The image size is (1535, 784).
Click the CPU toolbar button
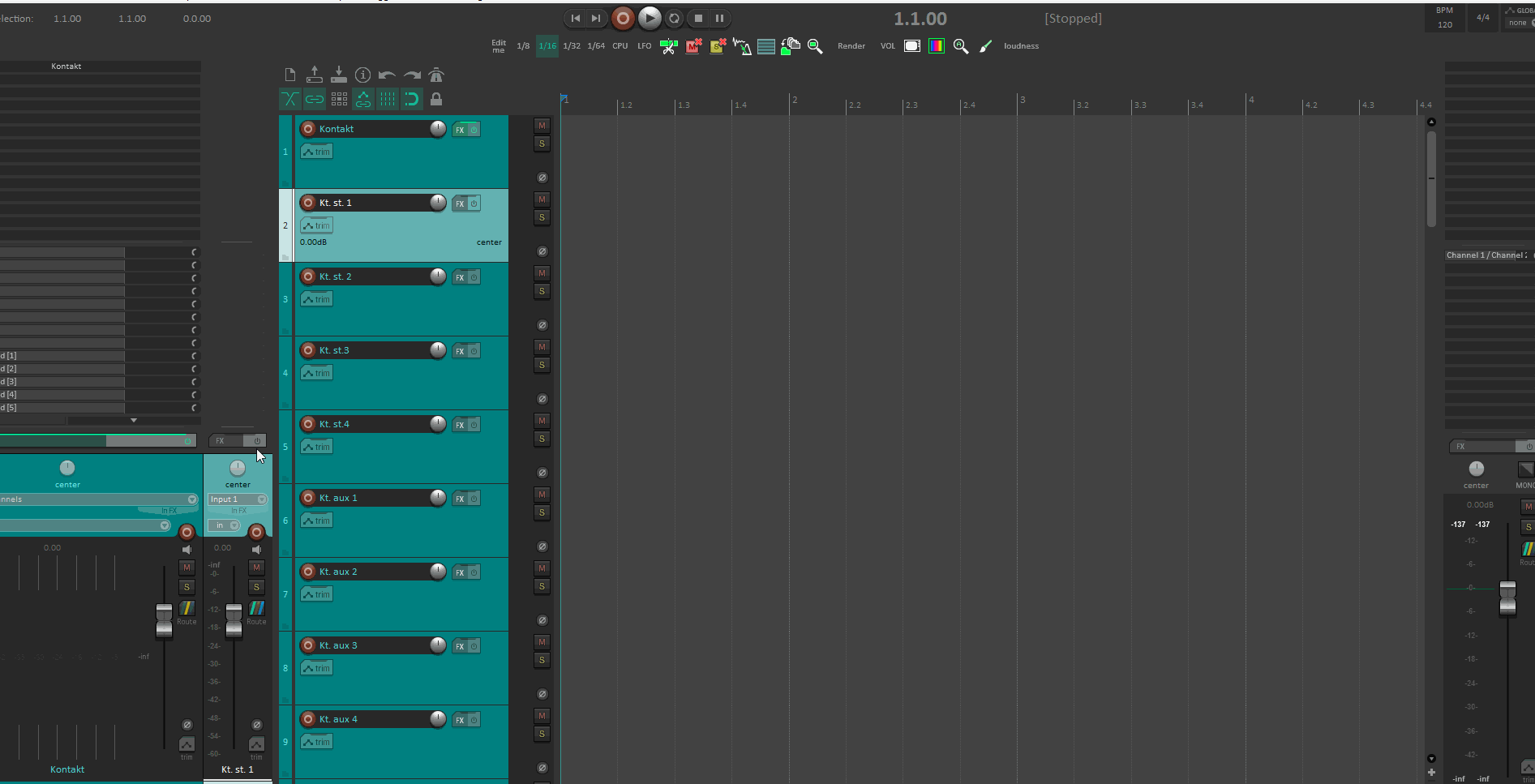coord(620,46)
